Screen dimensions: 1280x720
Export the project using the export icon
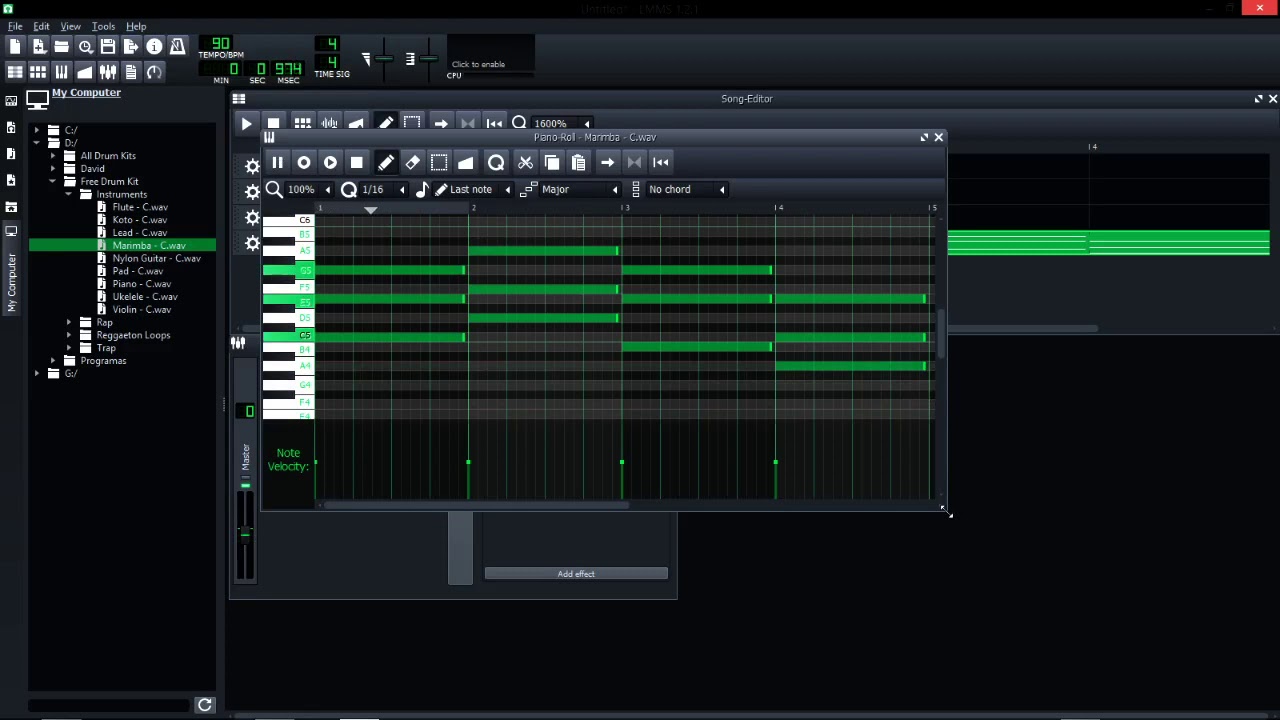pyautogui.click(x=131, y=46)
